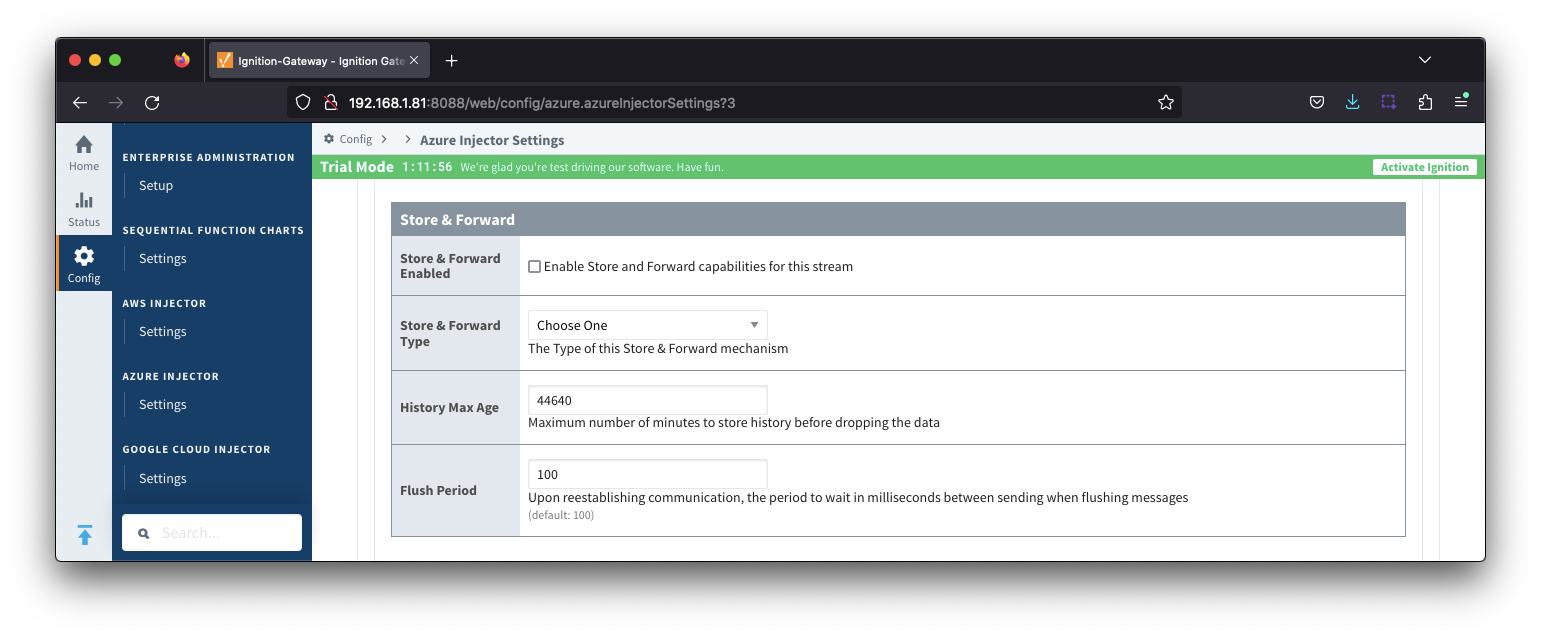Screen dimensions: 1541x635
Task: Click the Flush Period input field
Action: [647, 474]
